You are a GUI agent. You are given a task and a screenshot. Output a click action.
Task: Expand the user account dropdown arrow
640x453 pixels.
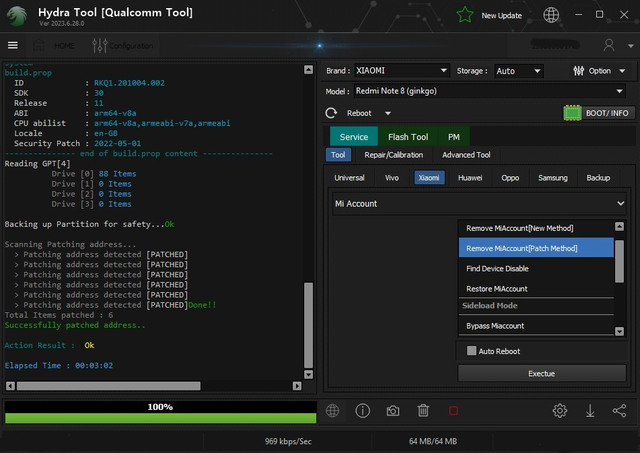(x=631, y=46)
